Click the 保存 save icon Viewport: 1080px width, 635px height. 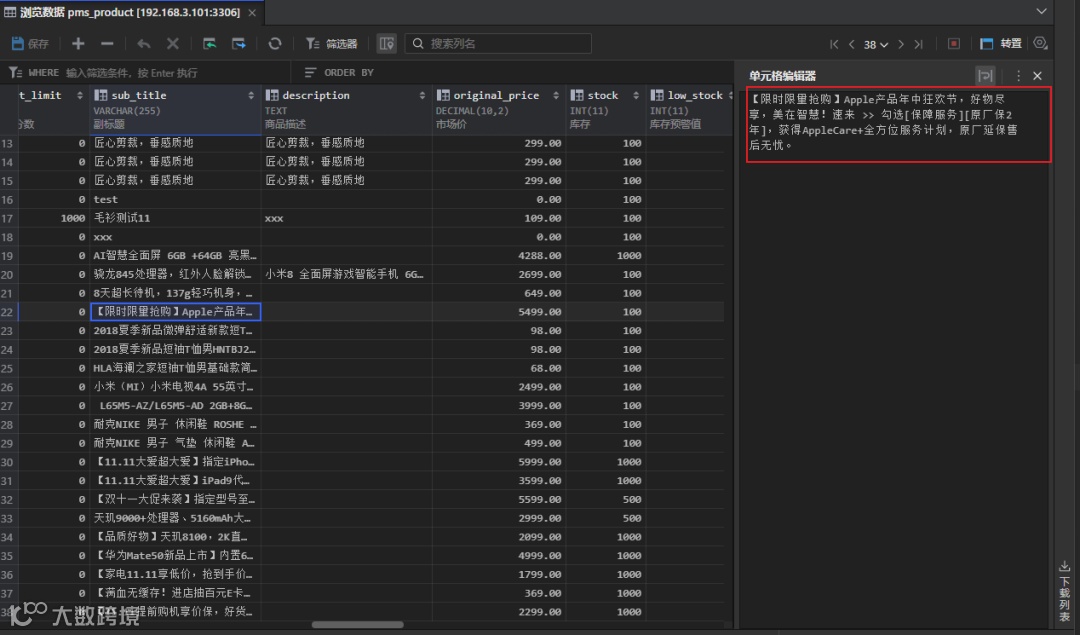pos(30,43)
